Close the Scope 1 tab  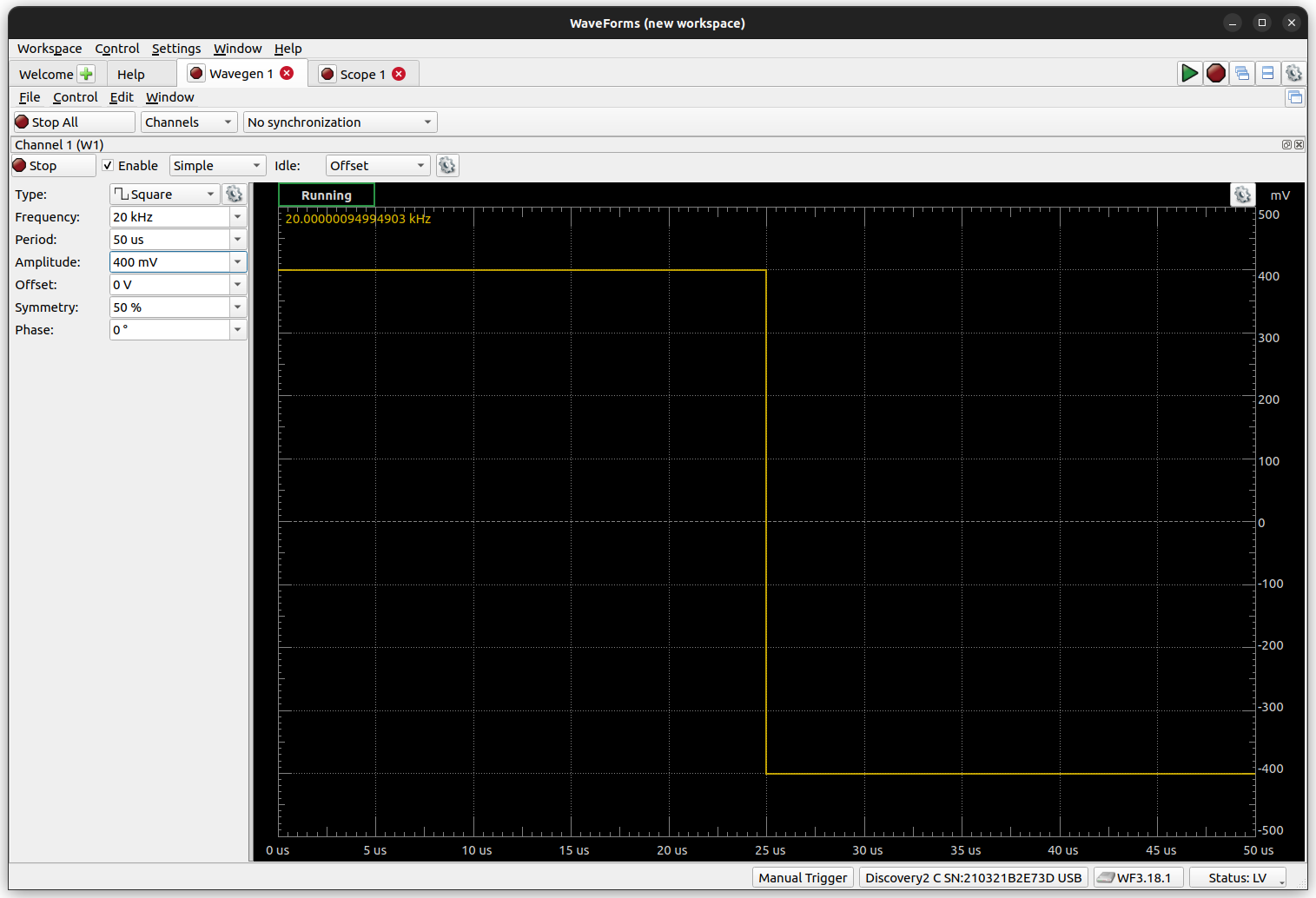pyautogui.click(x=399, y=74)
